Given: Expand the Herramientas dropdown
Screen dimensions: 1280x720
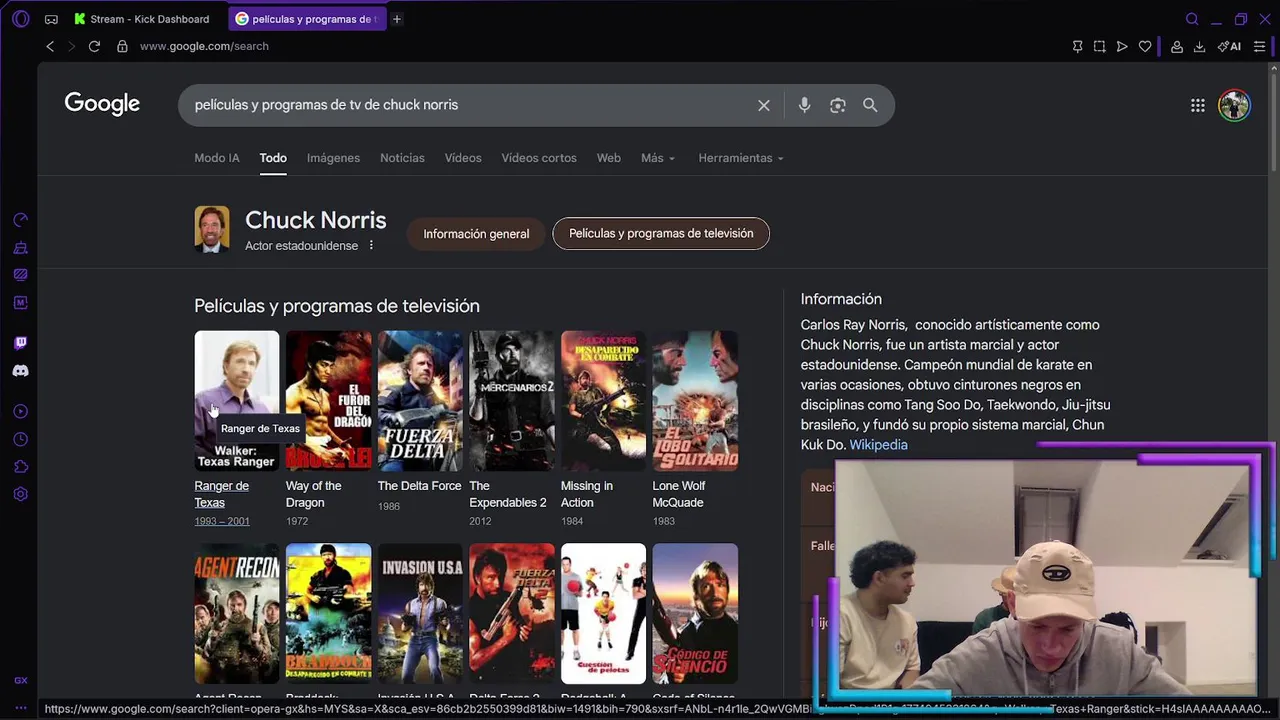Looking at the screenshot, I should coord(741,158).
